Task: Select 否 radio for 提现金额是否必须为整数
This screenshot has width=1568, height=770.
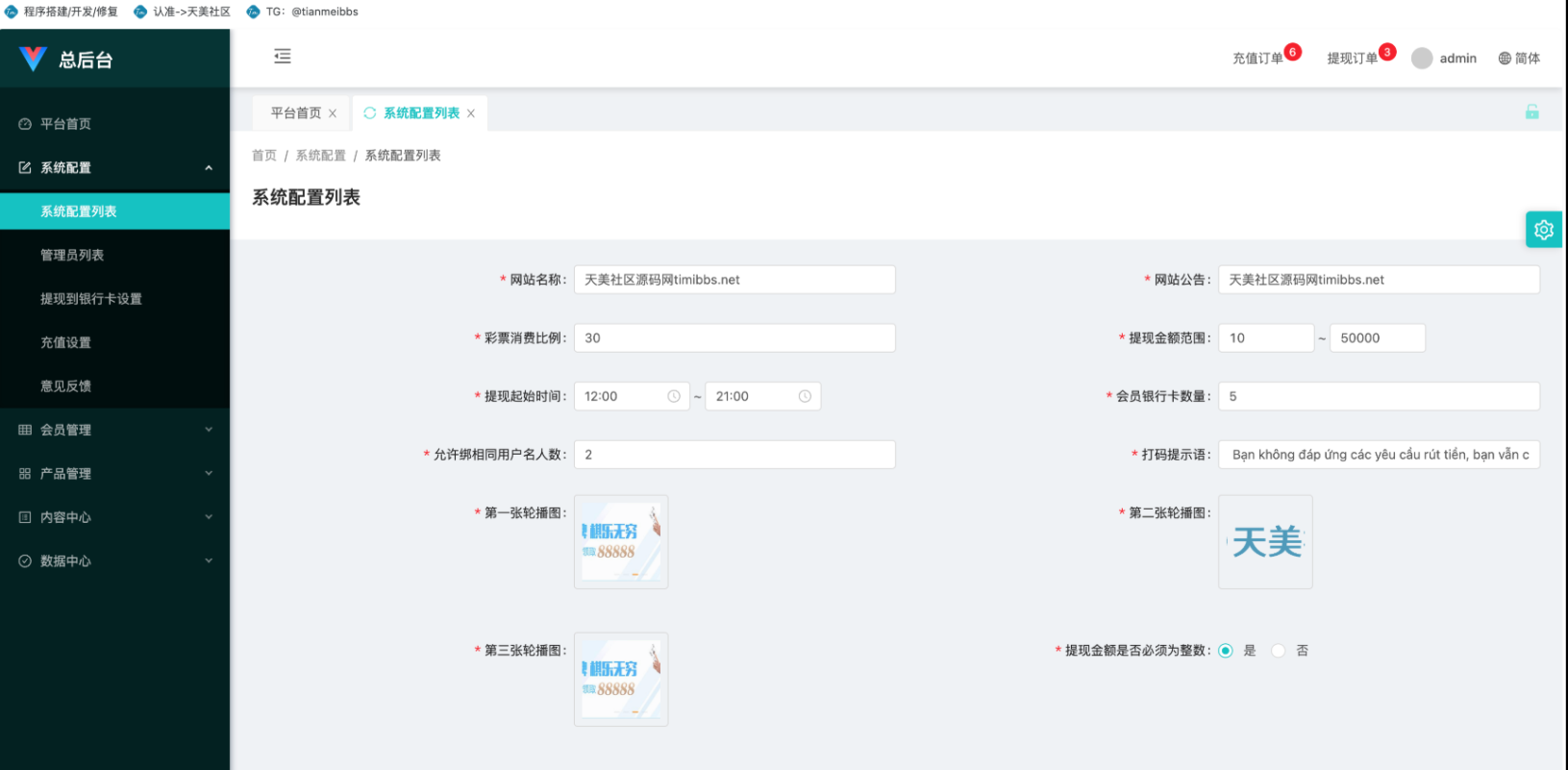Action: click(1278, 651)
